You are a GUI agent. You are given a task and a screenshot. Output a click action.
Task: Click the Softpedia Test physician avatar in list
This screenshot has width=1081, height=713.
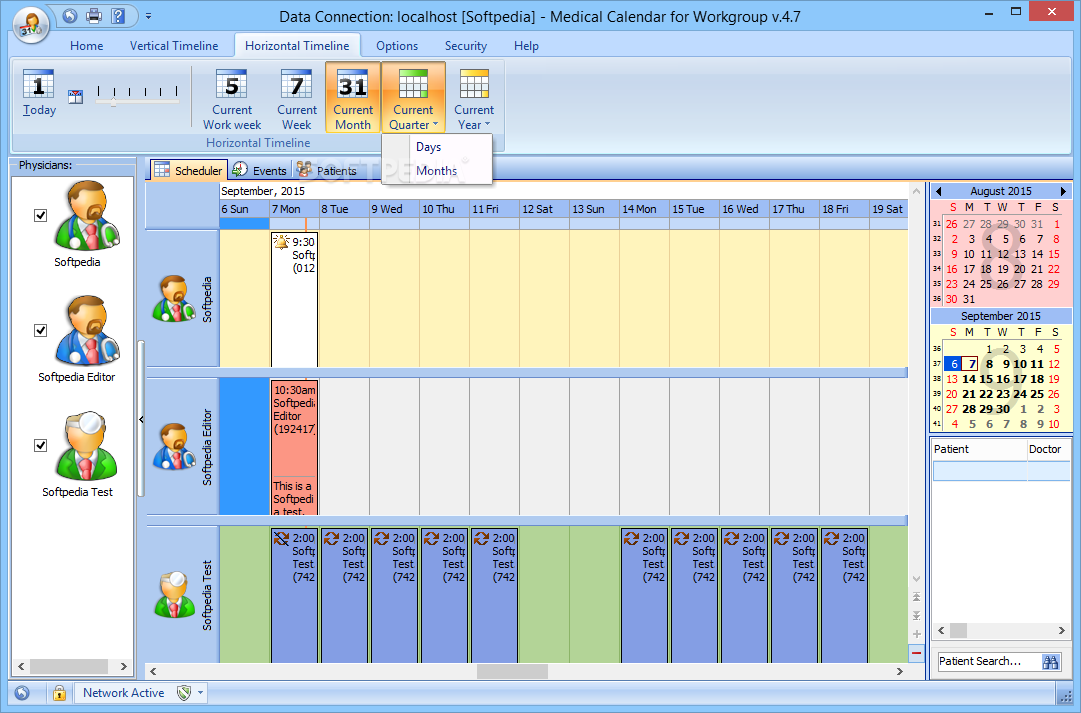[86, 445]
